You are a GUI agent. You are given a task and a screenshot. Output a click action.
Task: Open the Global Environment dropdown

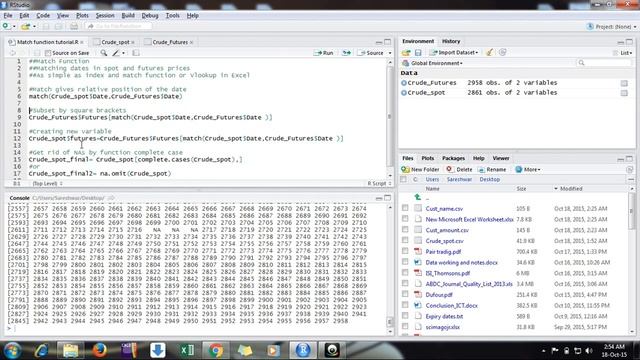[x=433, y=63]
